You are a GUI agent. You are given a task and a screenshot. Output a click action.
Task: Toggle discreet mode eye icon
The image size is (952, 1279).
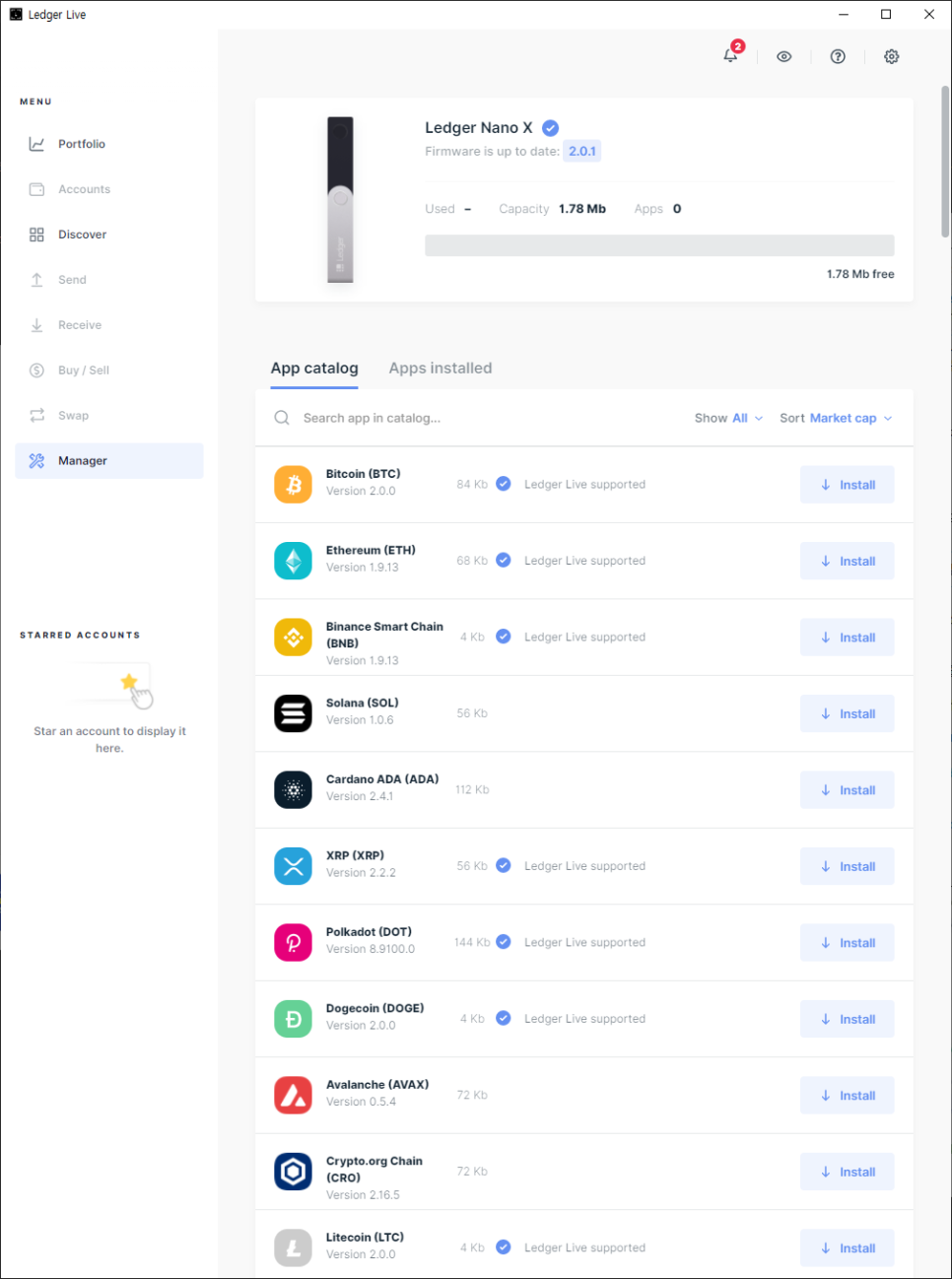784,56
